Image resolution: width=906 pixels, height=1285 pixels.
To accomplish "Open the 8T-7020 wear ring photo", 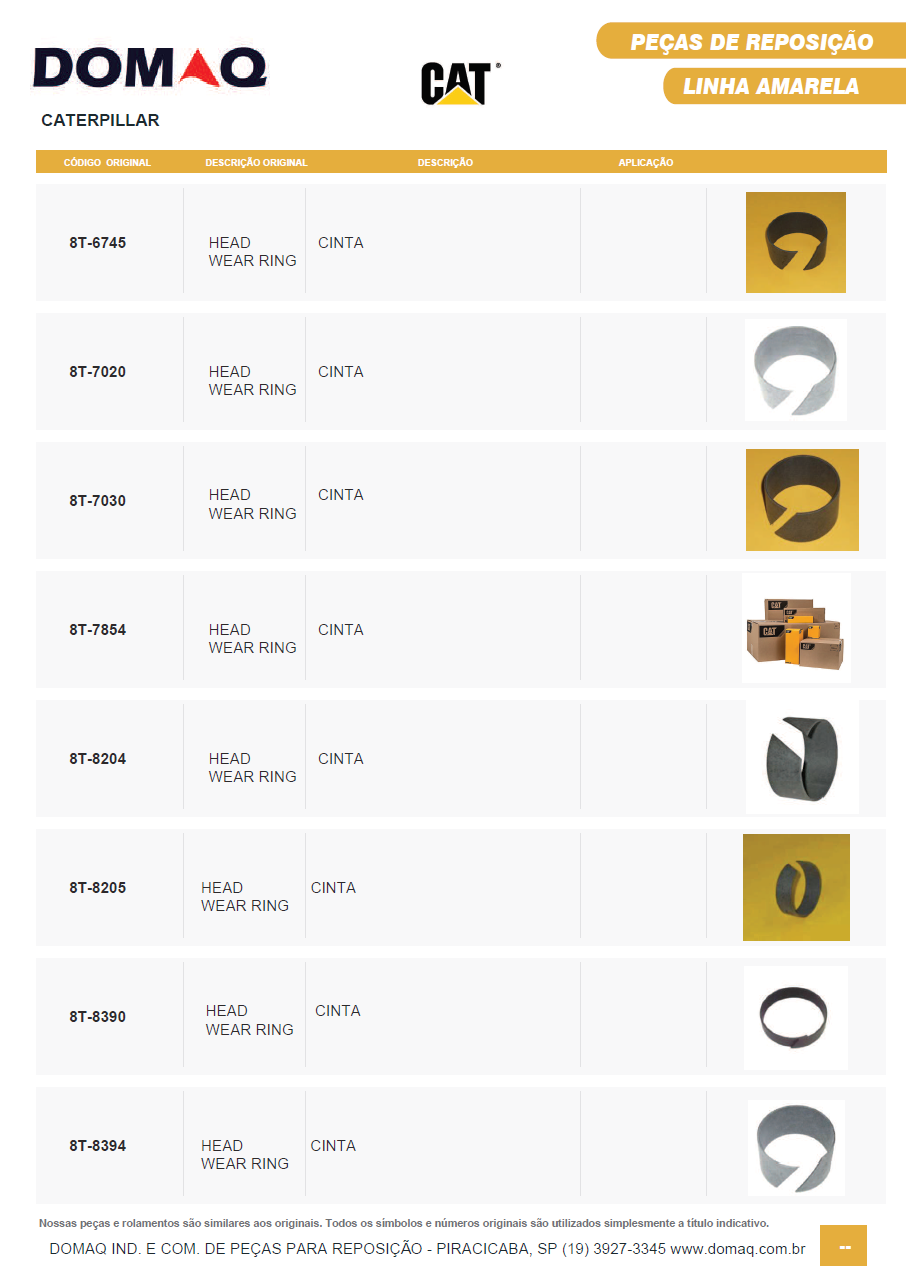I will pos(795,370).
